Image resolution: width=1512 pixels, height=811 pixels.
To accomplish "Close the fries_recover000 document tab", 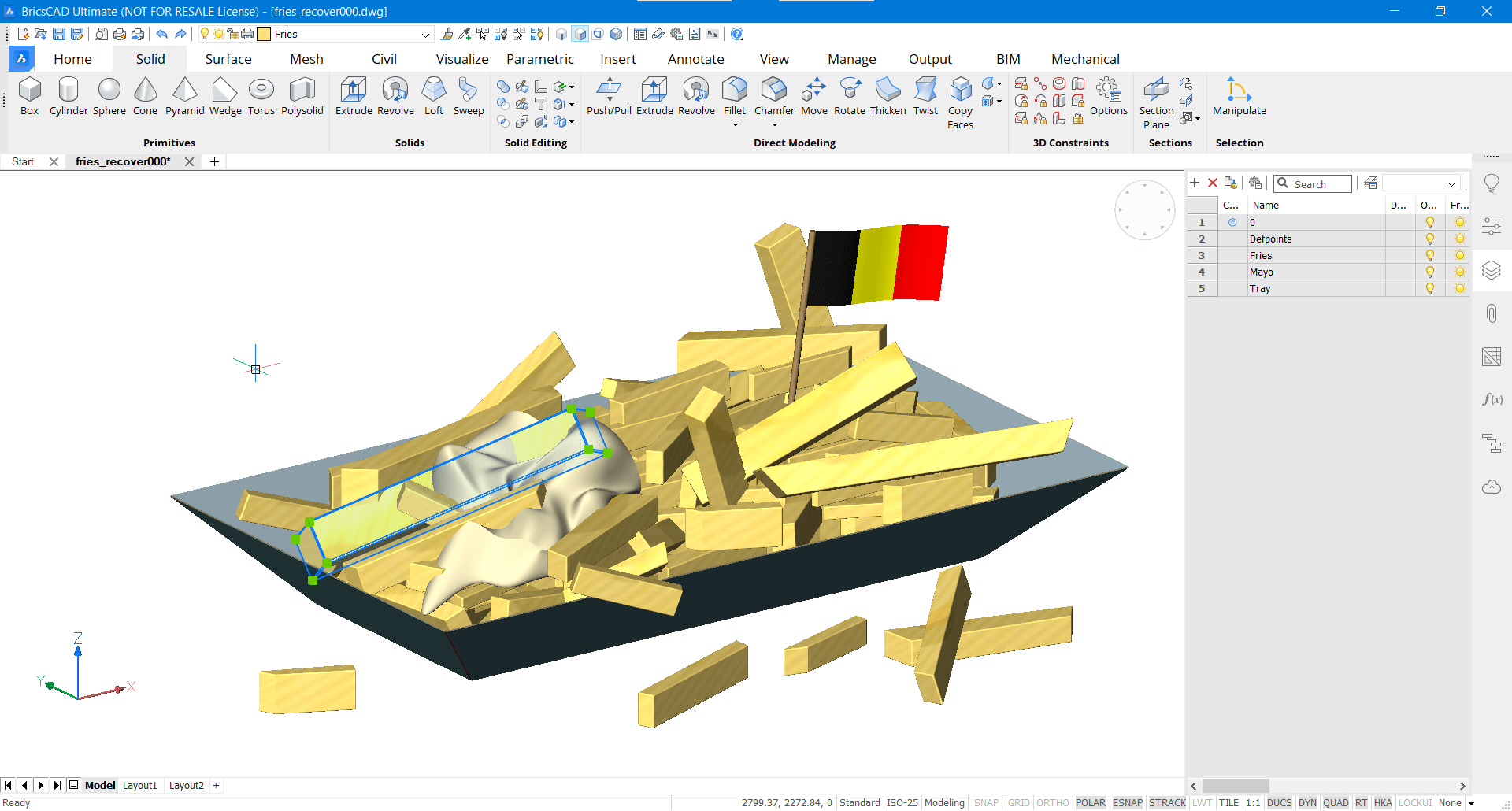I will 189,161.
